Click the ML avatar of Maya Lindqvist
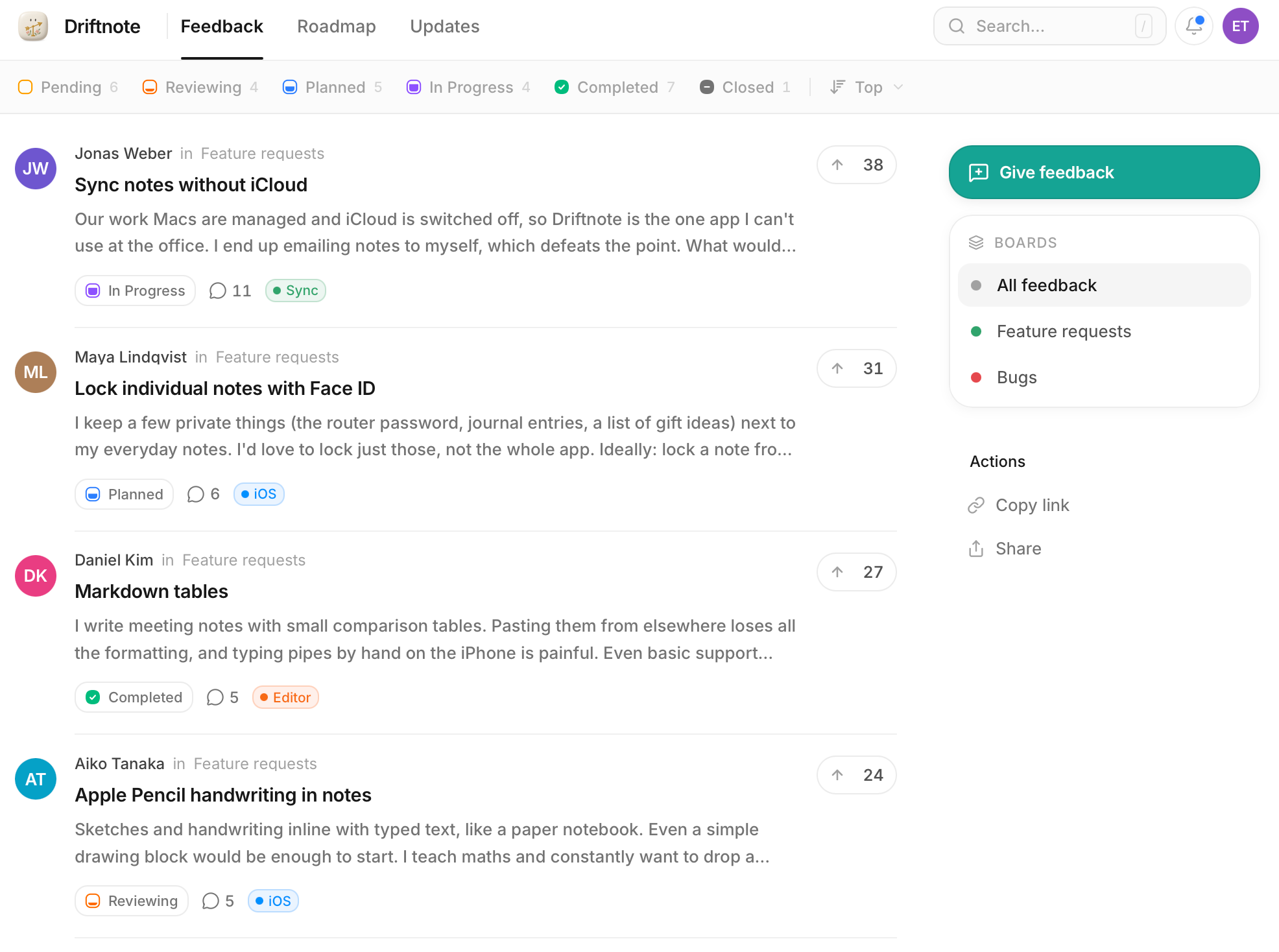Image resolution: width=1279 pixels, height=952 pixels. (x=36, y=372)
